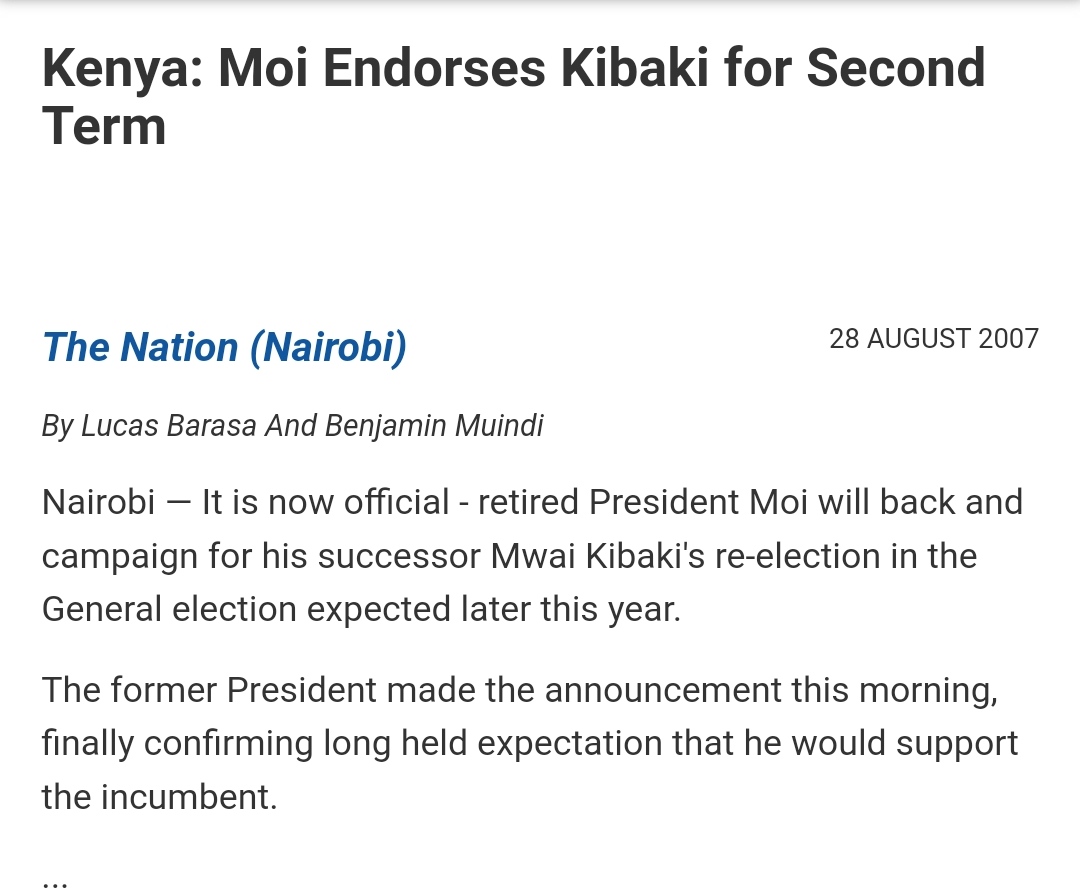Click 'General election expected later this year' line

coord(361,609)
